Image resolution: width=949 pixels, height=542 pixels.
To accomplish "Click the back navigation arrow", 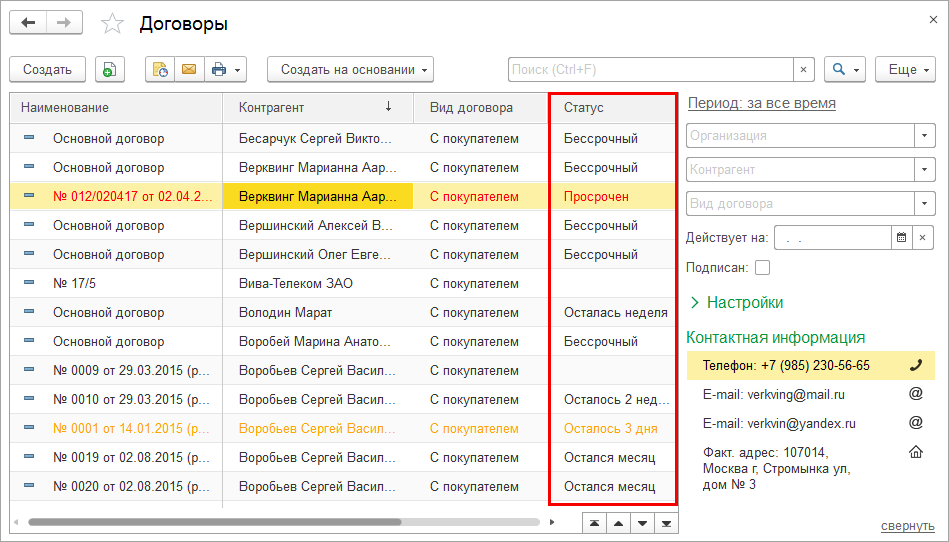I will pyautogui.click(x=28, y=23).
